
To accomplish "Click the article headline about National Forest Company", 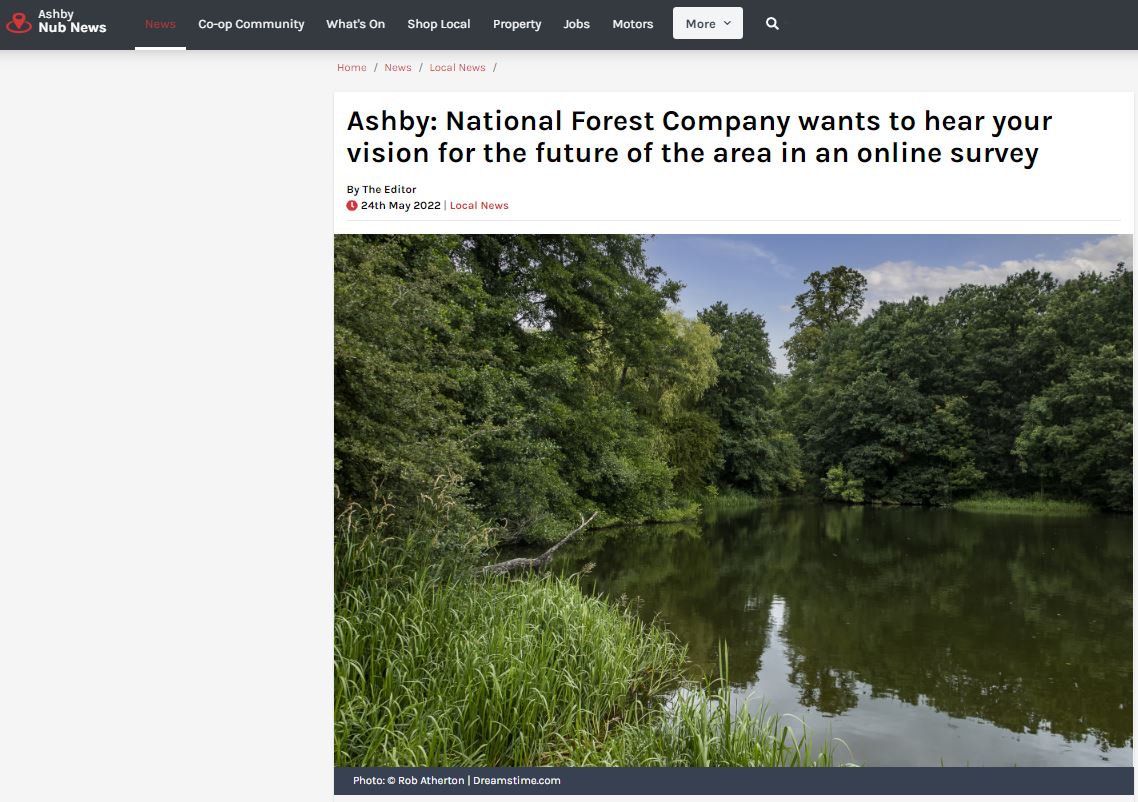I will (699, 136).
